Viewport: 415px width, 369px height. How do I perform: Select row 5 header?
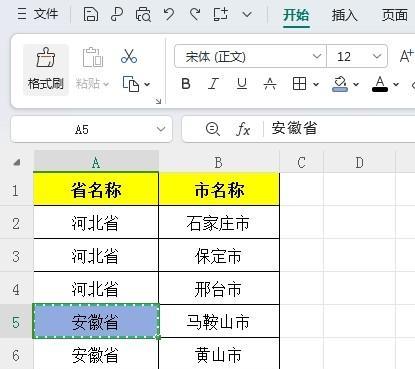pyautogui.click(x=16, y=321)
